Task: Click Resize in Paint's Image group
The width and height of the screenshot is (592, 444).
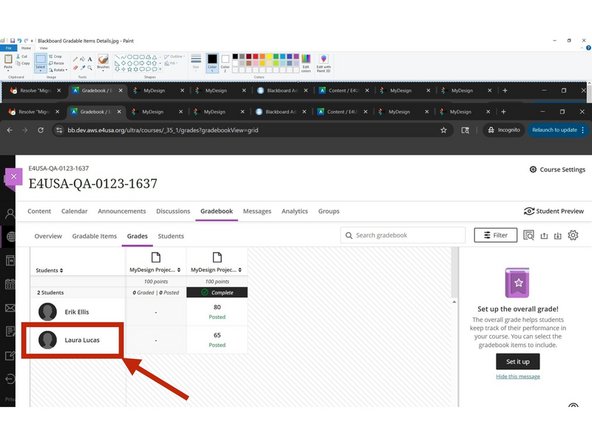Action: (57, 63)
